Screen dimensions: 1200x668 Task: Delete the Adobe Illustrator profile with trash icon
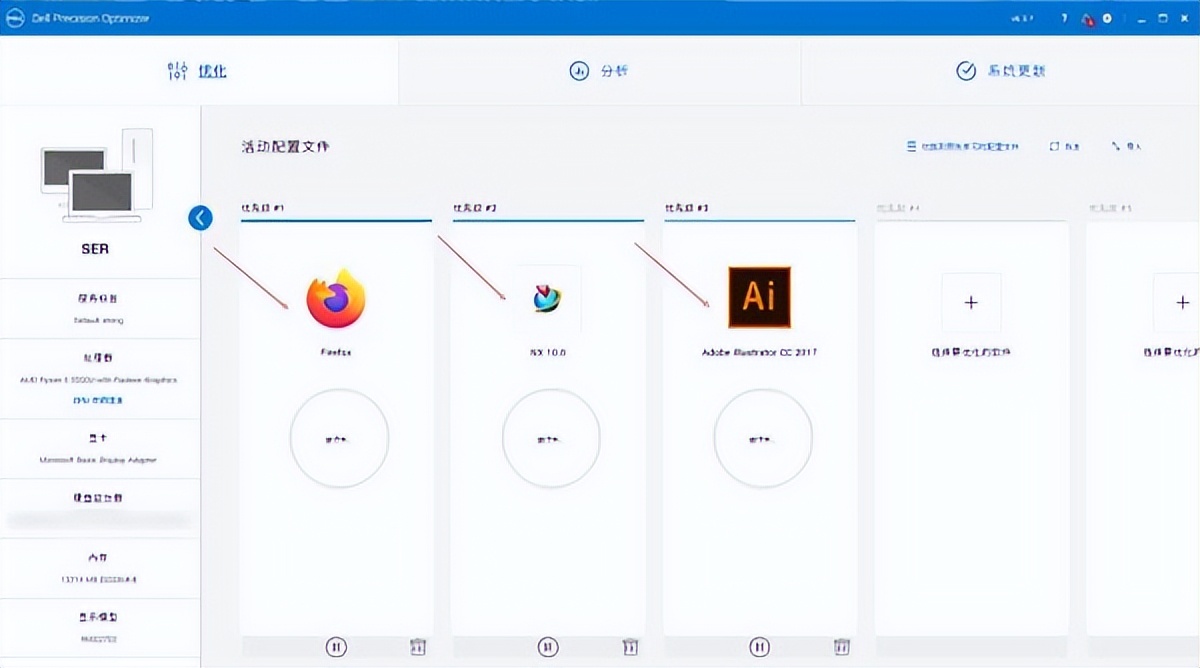pos(842,647)
